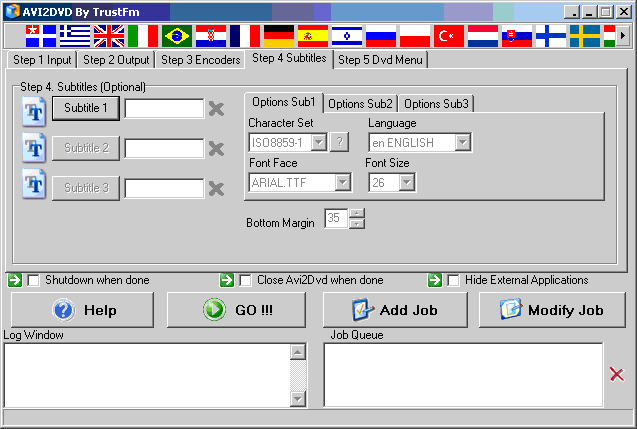Open the Font Face dropdown showing ARIAL.TTF

coord(343,182)
